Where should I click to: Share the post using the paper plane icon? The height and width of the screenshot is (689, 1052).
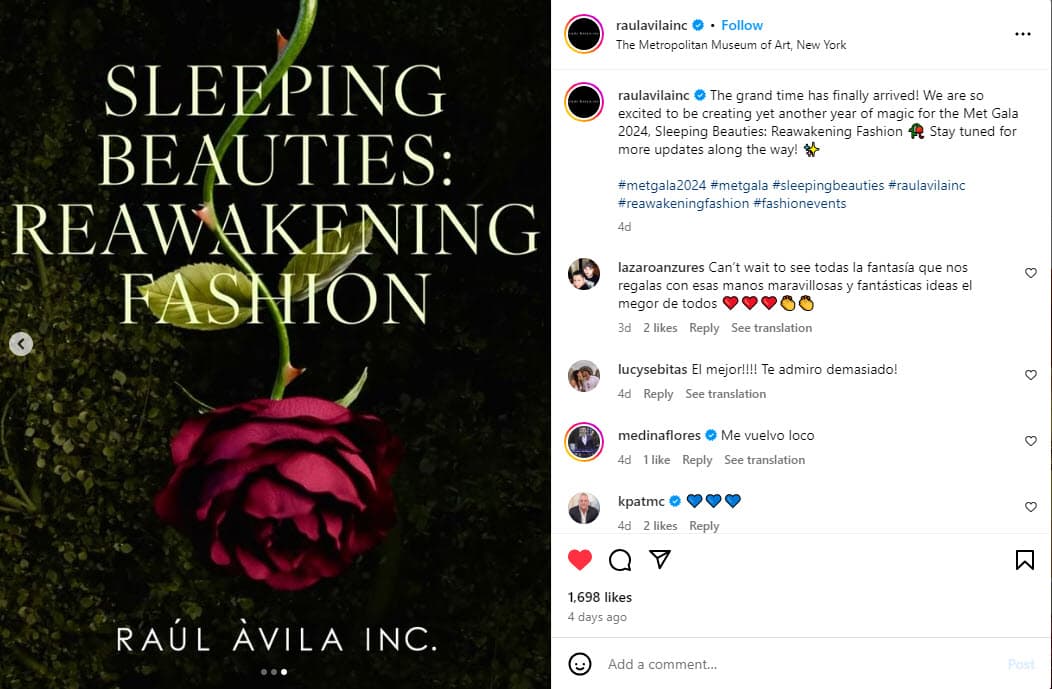tap(658, 560)
